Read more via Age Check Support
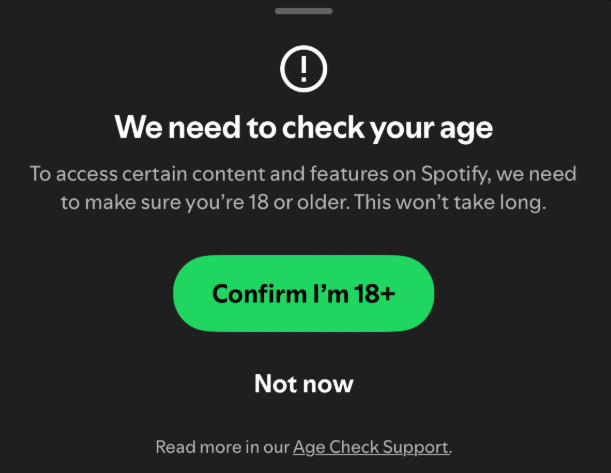The width and height of the screenshot is (611, 473). click(371, 447)
